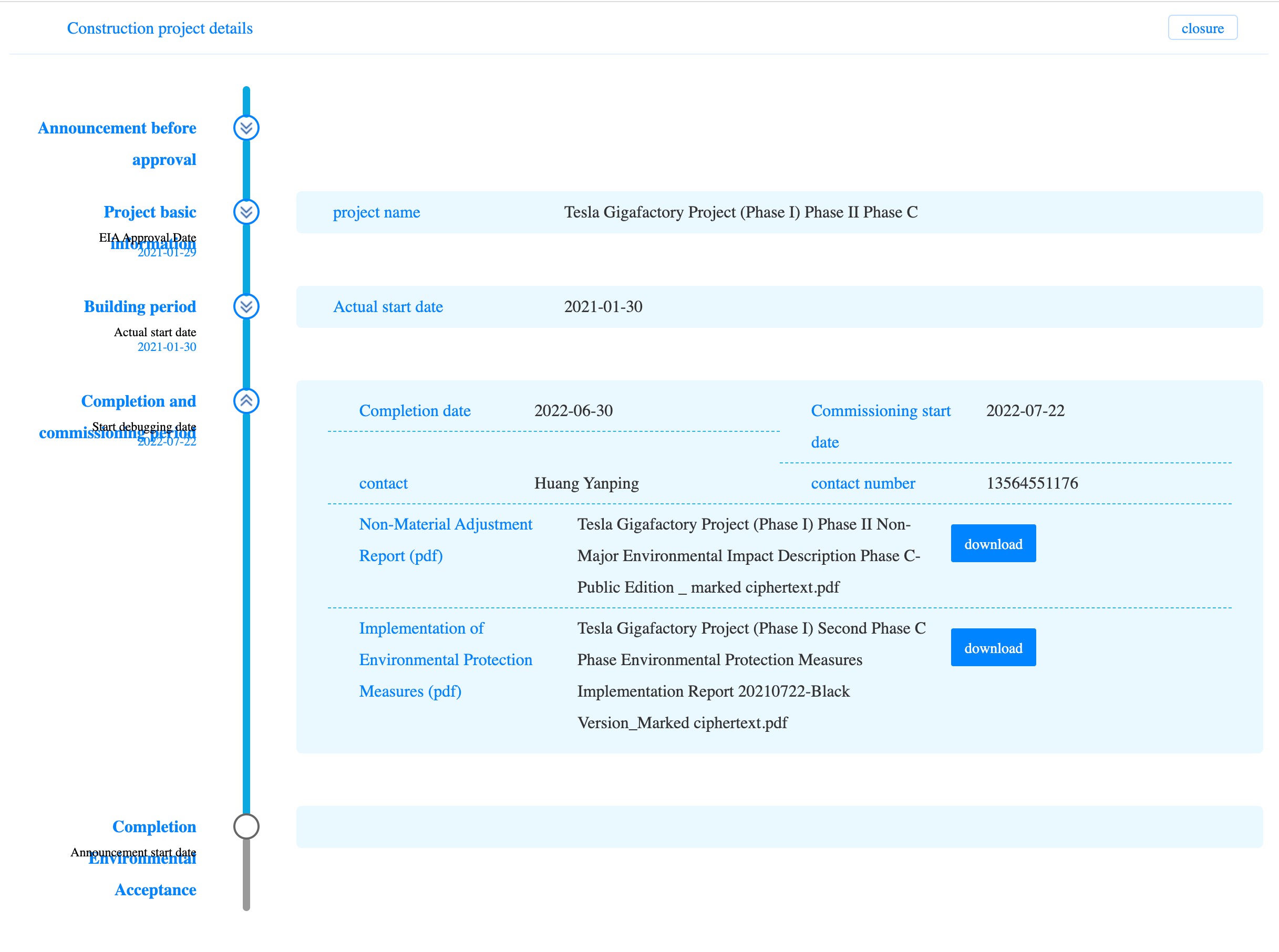Image resolution: width=1279 pixels, height=952 pixels.
Task: Click download button for Non-Material Adjustment Report
Action: (993, 544)
